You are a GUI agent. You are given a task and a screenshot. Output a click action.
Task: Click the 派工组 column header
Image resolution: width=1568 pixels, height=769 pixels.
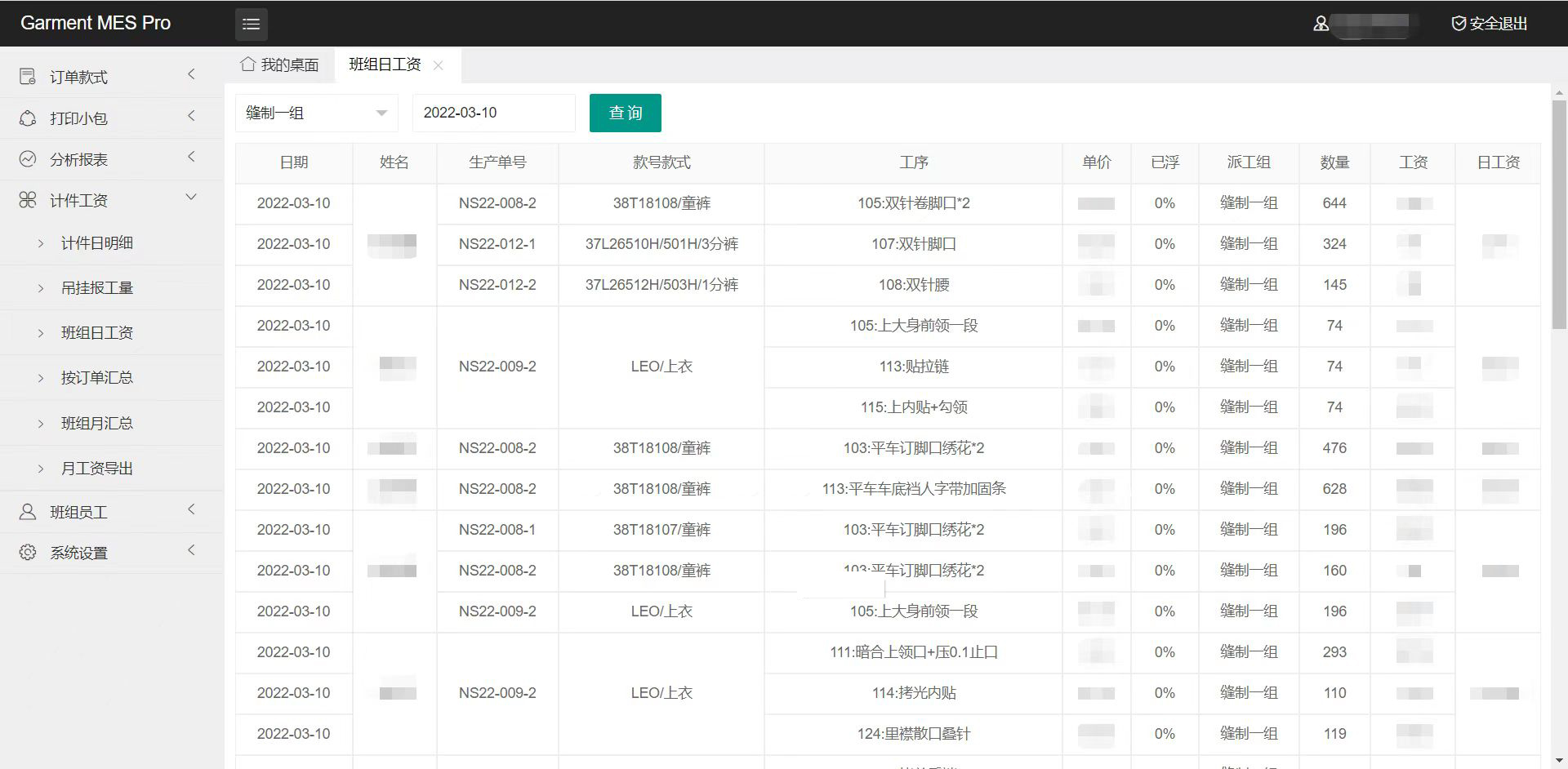tap(1249, 162)
